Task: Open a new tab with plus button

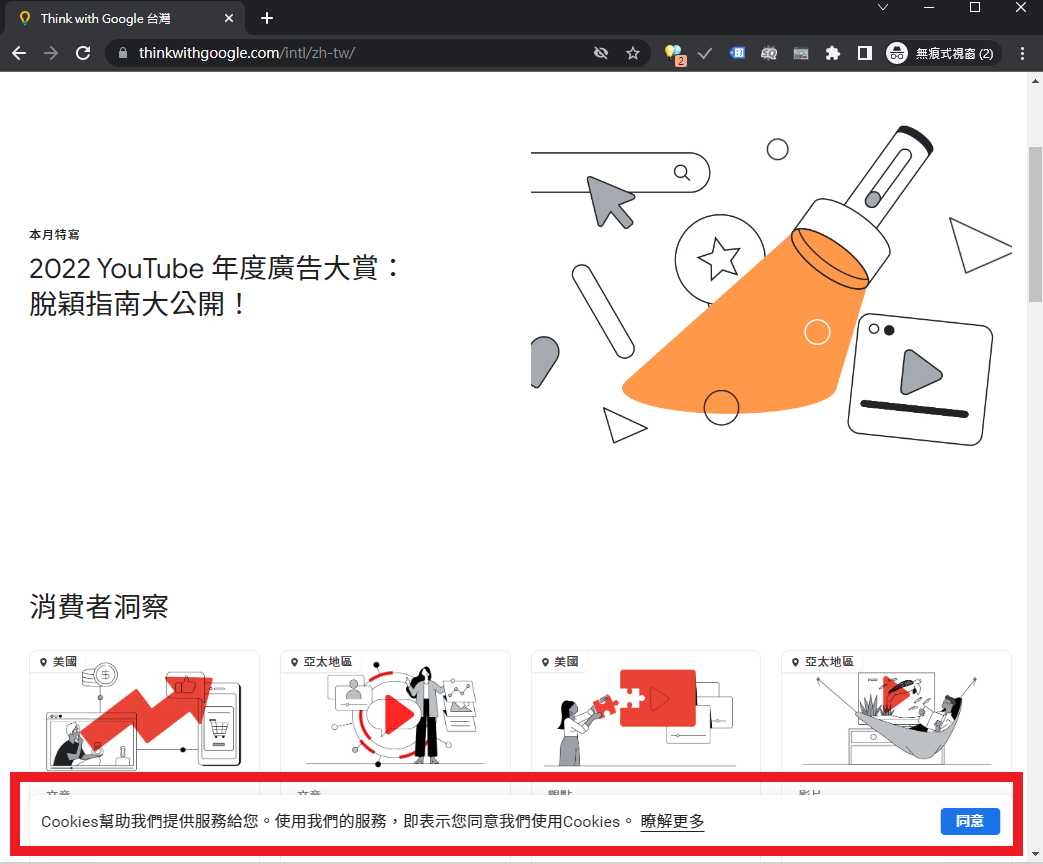Action: (267, 19)
